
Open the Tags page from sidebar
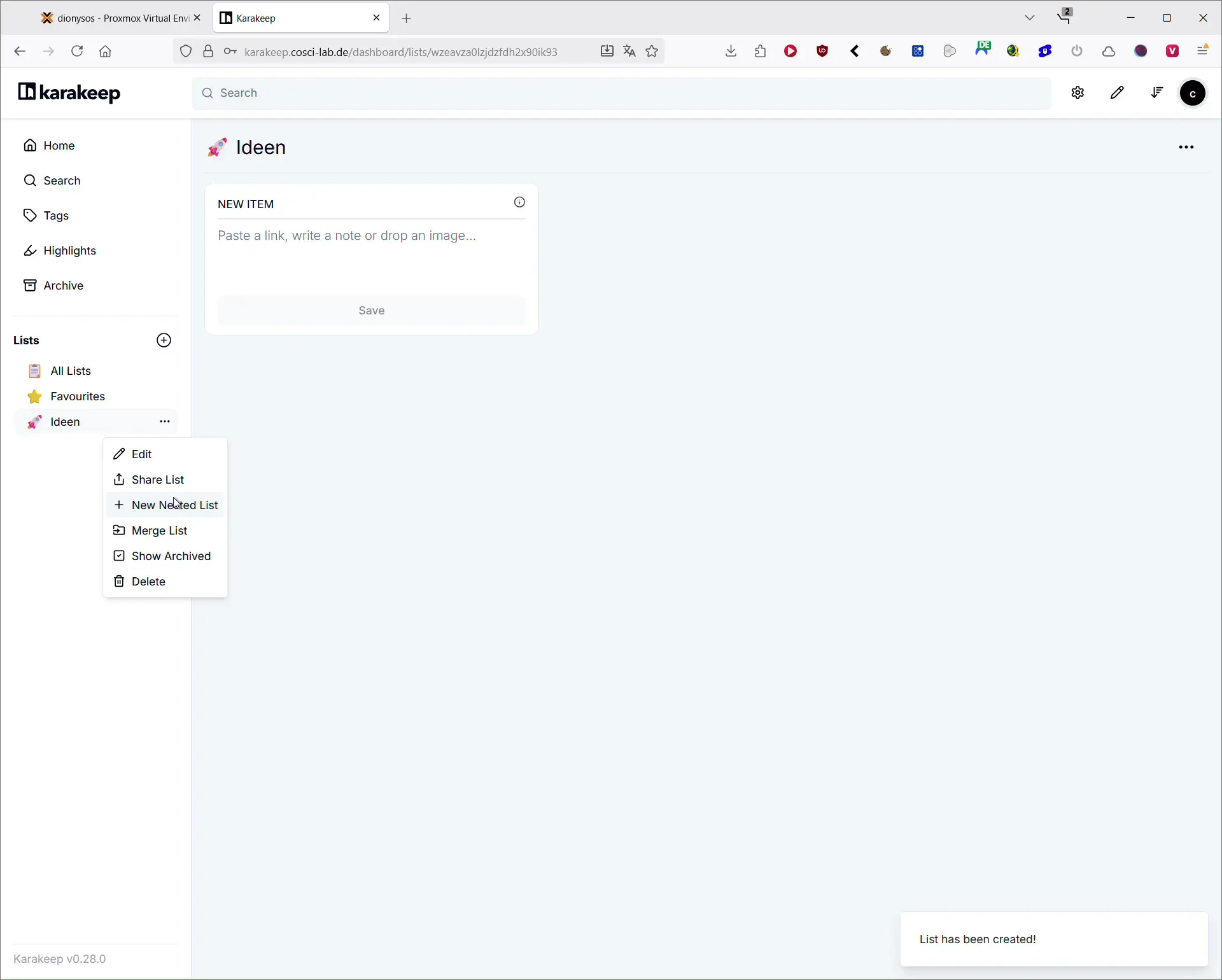point(56,216)
